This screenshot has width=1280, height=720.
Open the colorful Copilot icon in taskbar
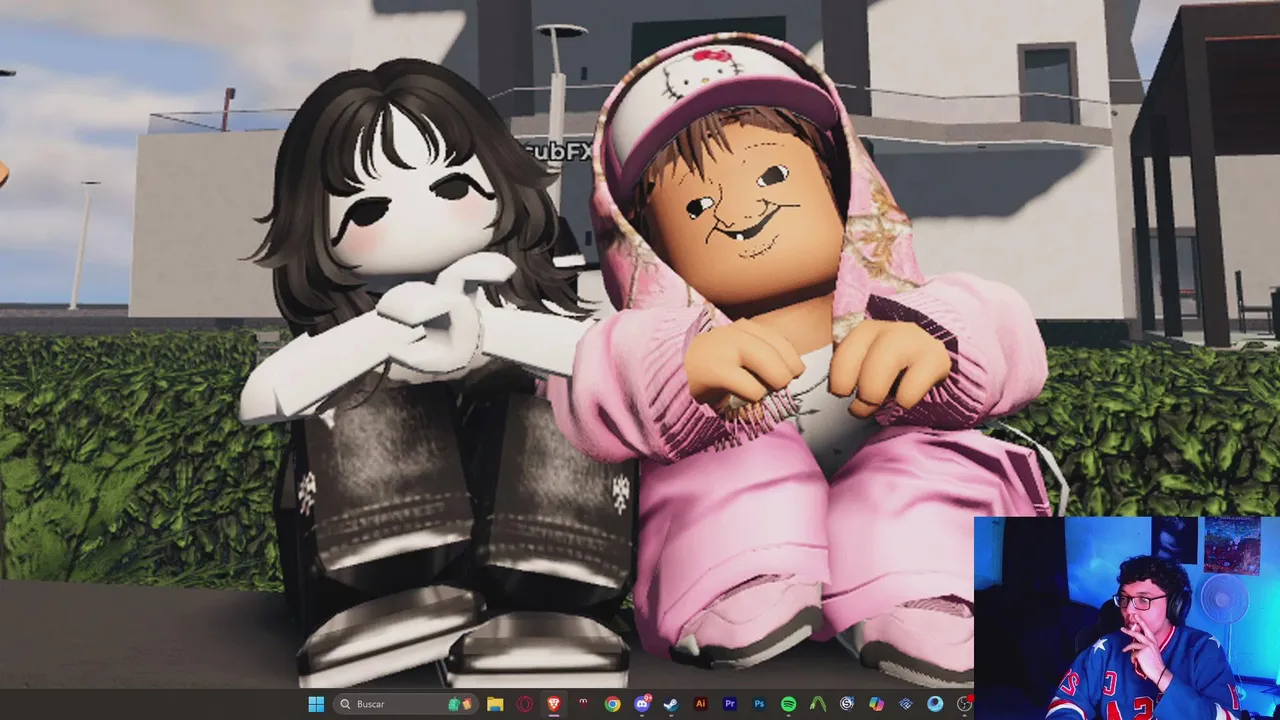(x=876, y=704)
